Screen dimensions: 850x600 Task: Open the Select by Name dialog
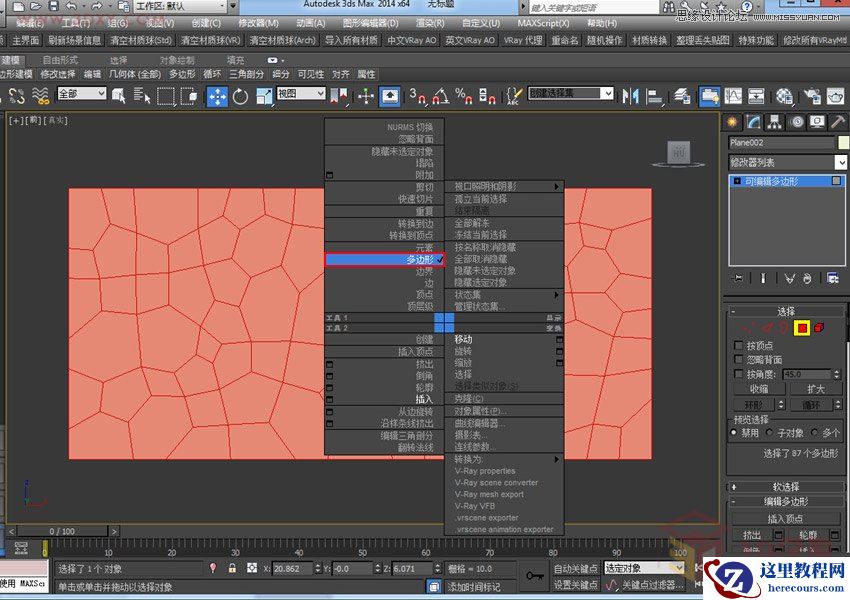140,96
